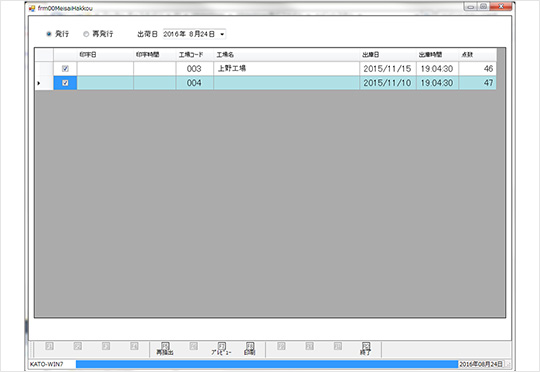The height and width of the screenshot is (372, 540).
Task: Open print preview with the プレビュー button
Action: [221, 349]
